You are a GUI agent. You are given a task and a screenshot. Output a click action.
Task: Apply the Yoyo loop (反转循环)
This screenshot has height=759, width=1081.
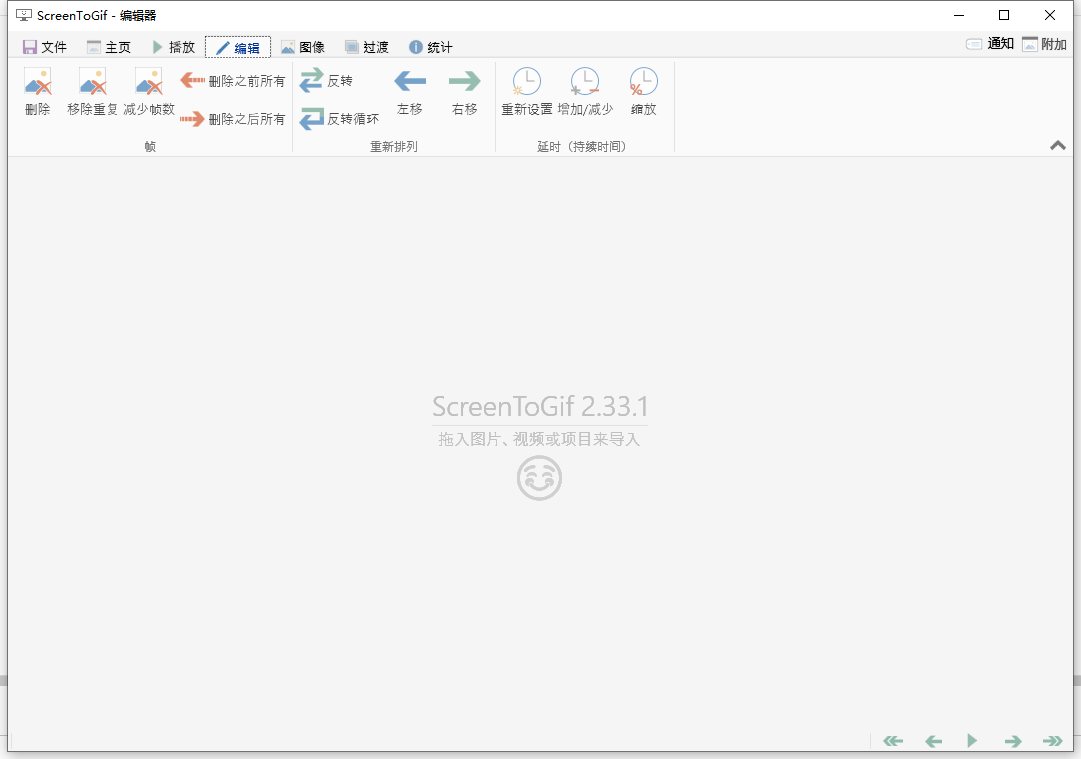tap(340, 119)
